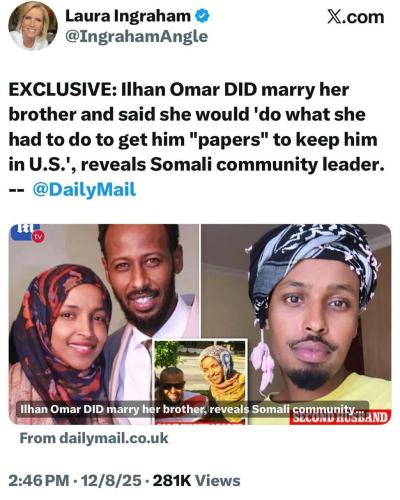Click the tweet text beginning with EXCLUSIVE
The height and width of the screenshot is (500, 400).
(197, 140)
